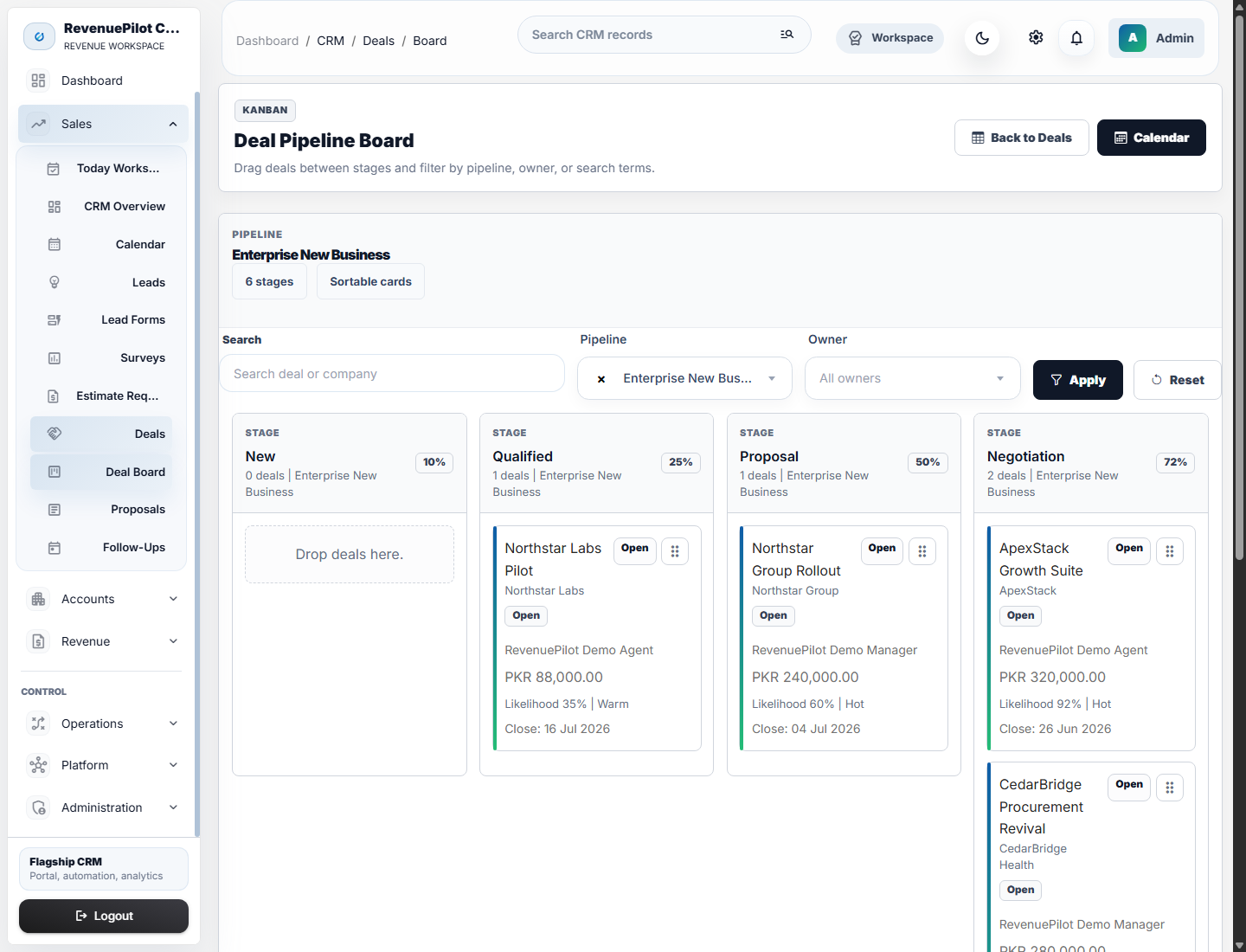This screenshot has width=1246, height=952.
Task: Open the Calendar view button
Action: (1152, 138)
